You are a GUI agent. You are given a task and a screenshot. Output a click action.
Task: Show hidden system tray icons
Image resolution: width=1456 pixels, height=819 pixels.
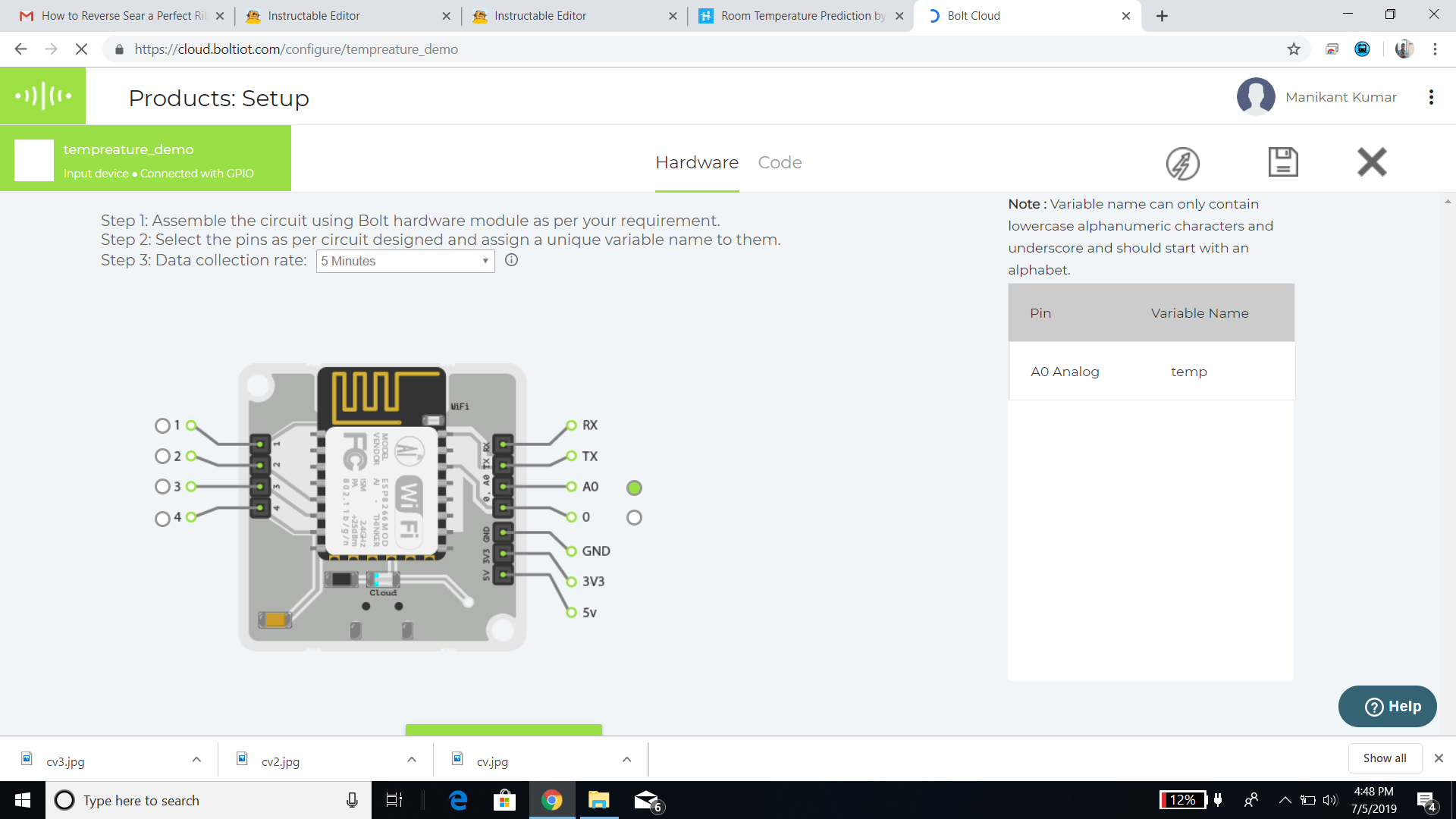[x=1285, y=800]
